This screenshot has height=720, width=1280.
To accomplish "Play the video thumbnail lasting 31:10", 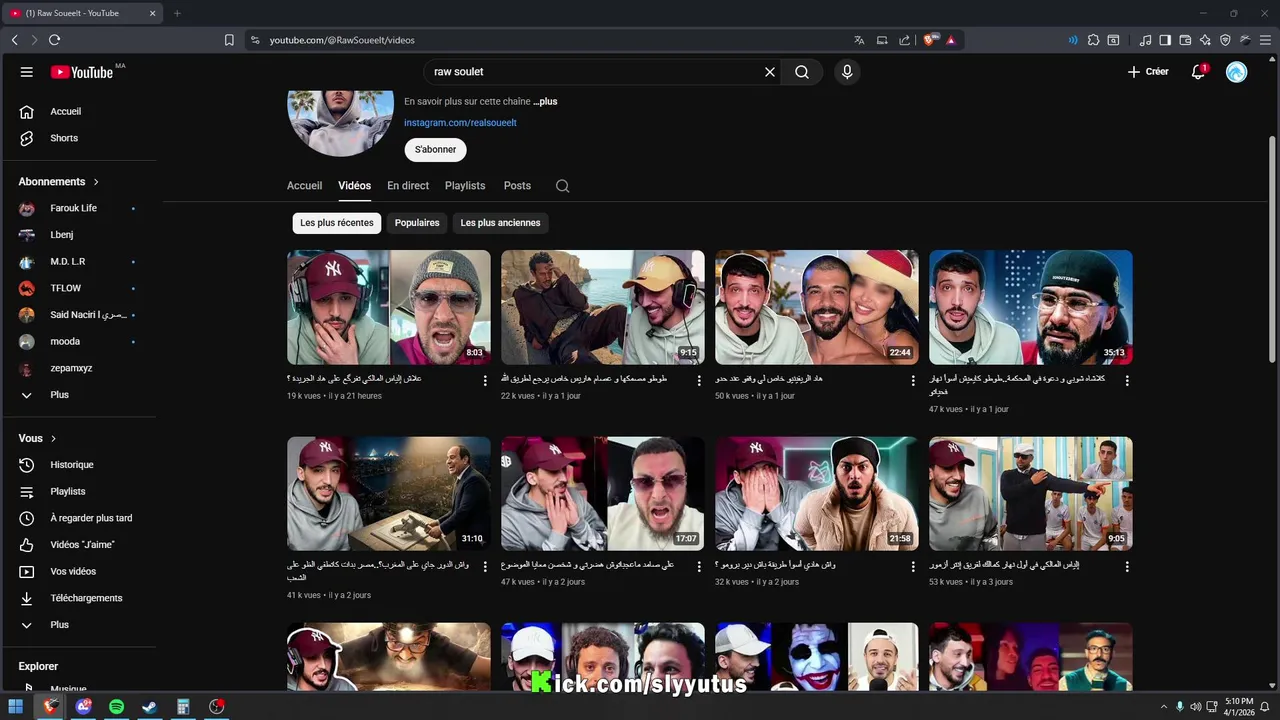I will [389, 493].
